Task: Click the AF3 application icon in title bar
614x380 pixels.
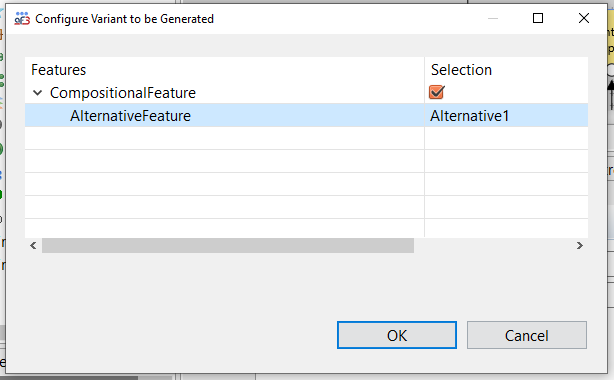Action: pos(22,18)
